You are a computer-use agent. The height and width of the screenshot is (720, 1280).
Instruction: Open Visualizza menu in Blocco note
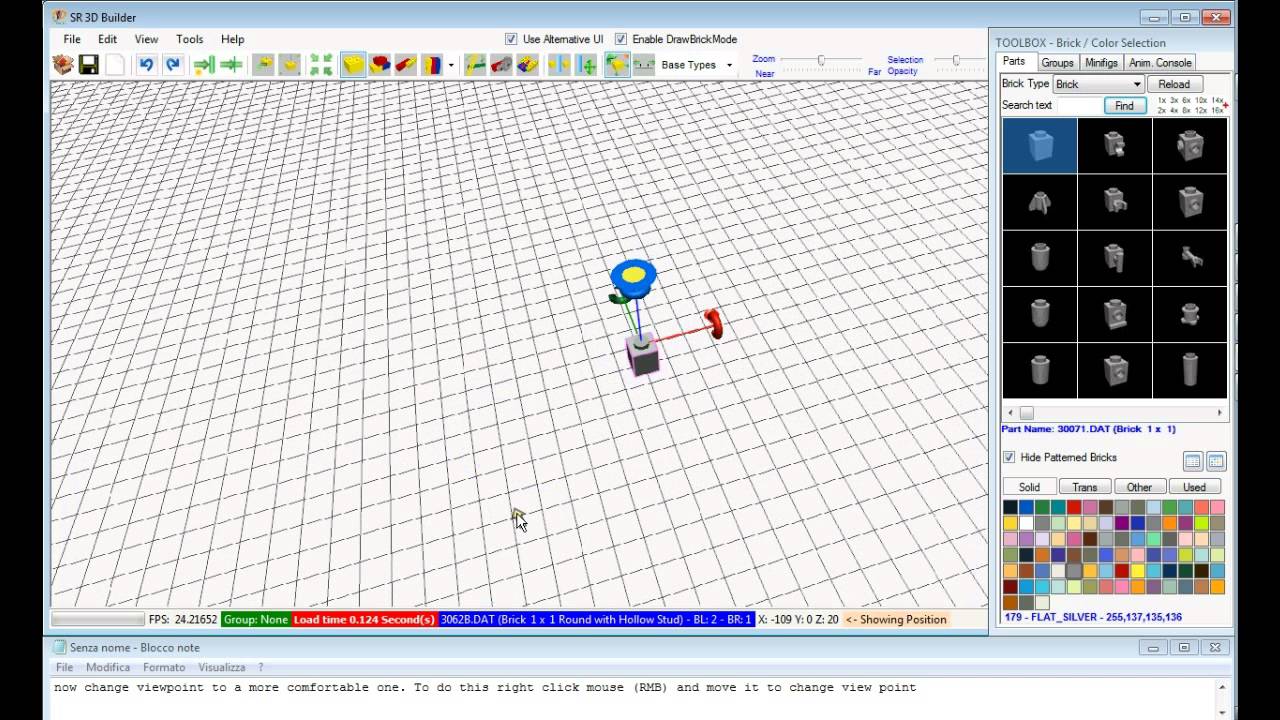click(x=222, y=667)
